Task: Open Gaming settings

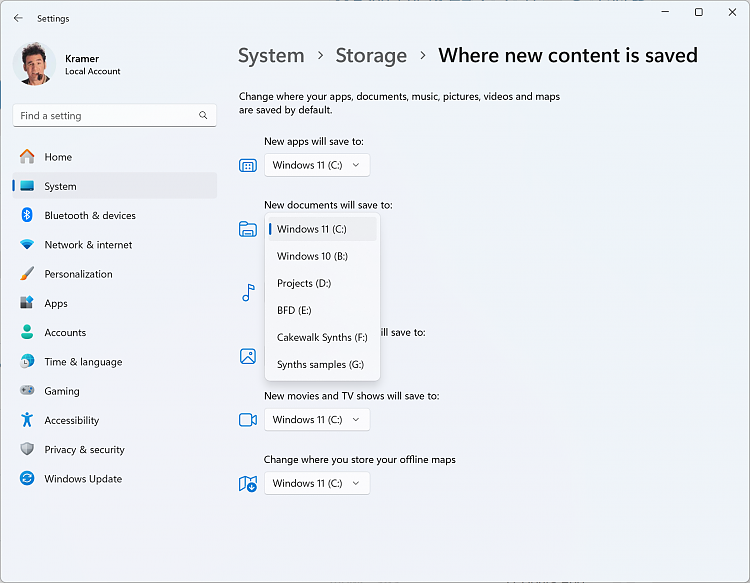Action: (x=114, y=391)
